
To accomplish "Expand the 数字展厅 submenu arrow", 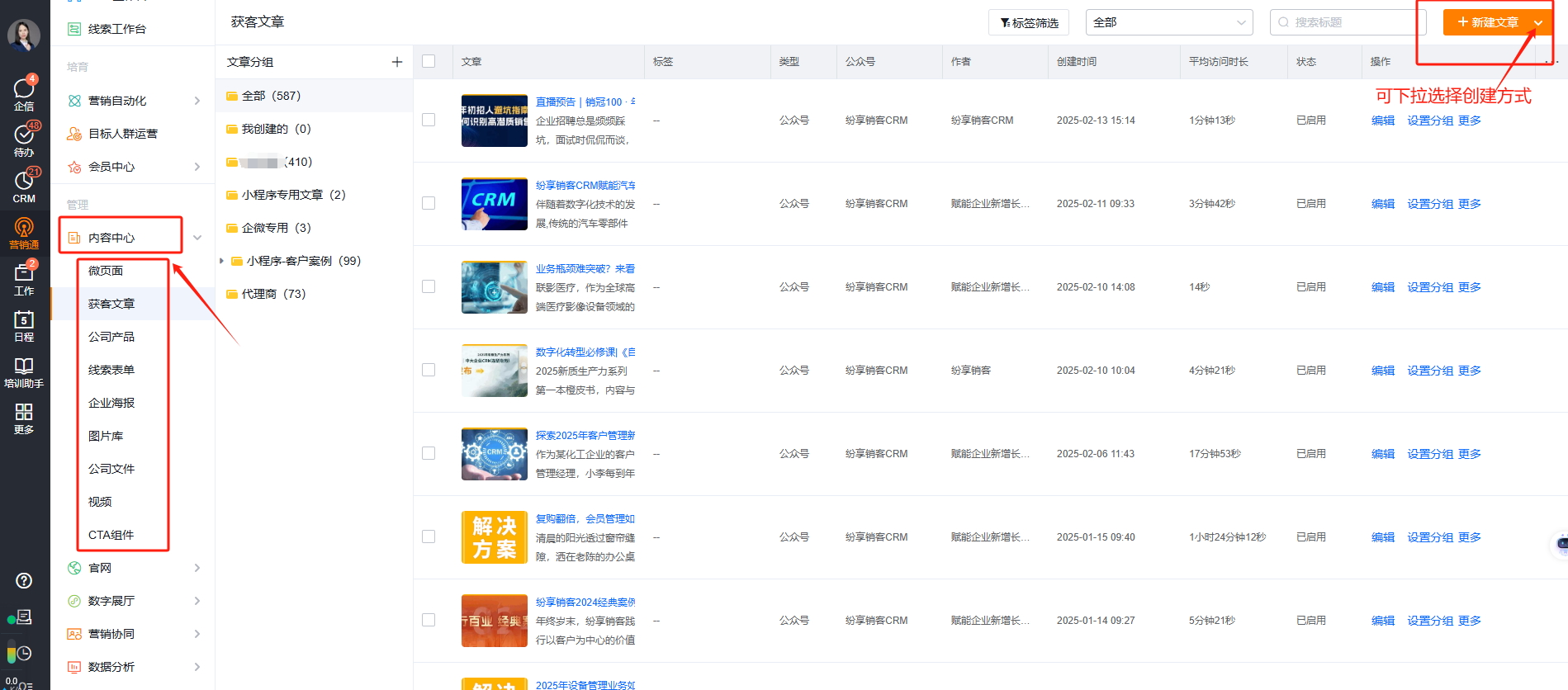I will [197, 601].
